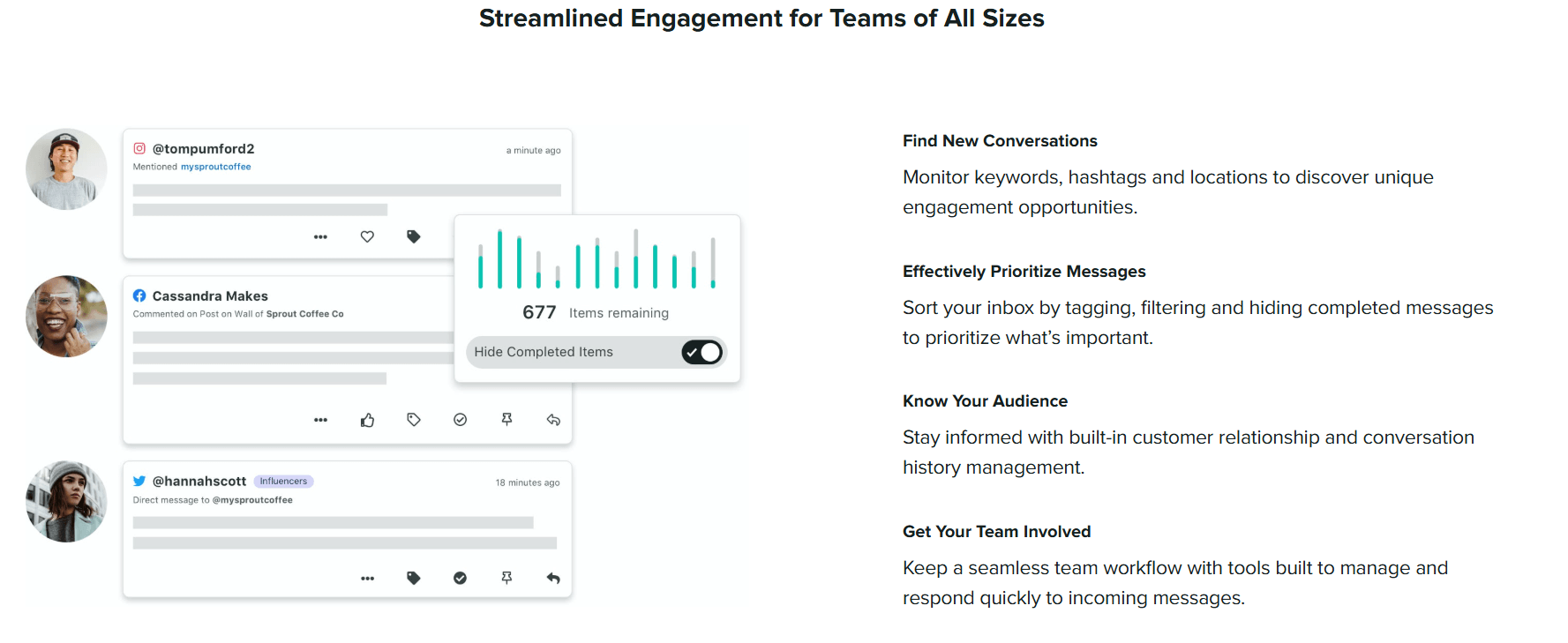Screen dimensions: 1568x643
Task: Click the mysproutcoffee mention link
Action: coord(215,167)
